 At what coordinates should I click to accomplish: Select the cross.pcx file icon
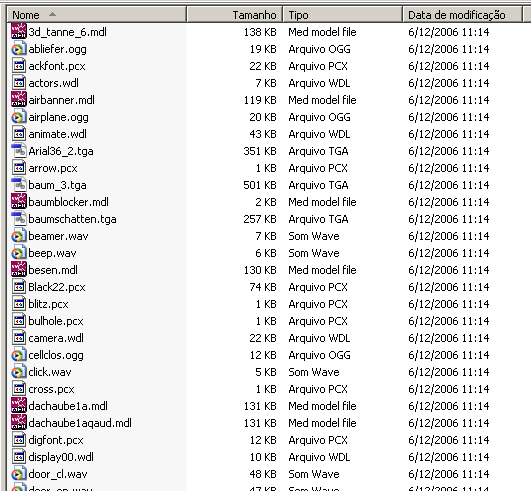click(x=19, y=389)
